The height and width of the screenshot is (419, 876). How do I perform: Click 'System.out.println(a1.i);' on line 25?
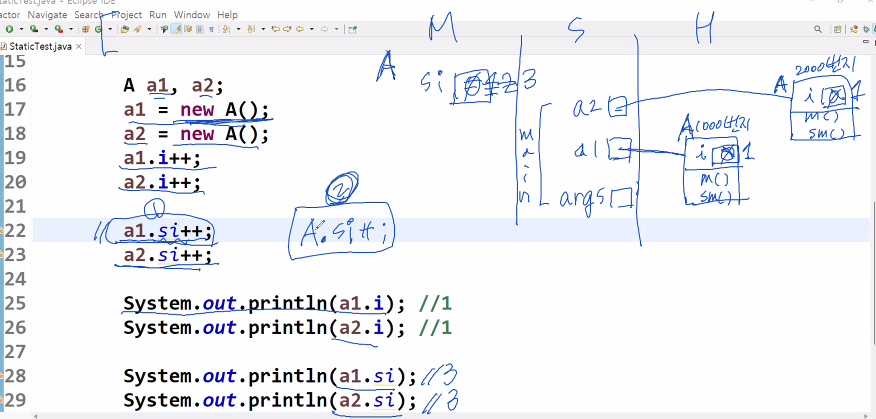[x=264, y=303]
